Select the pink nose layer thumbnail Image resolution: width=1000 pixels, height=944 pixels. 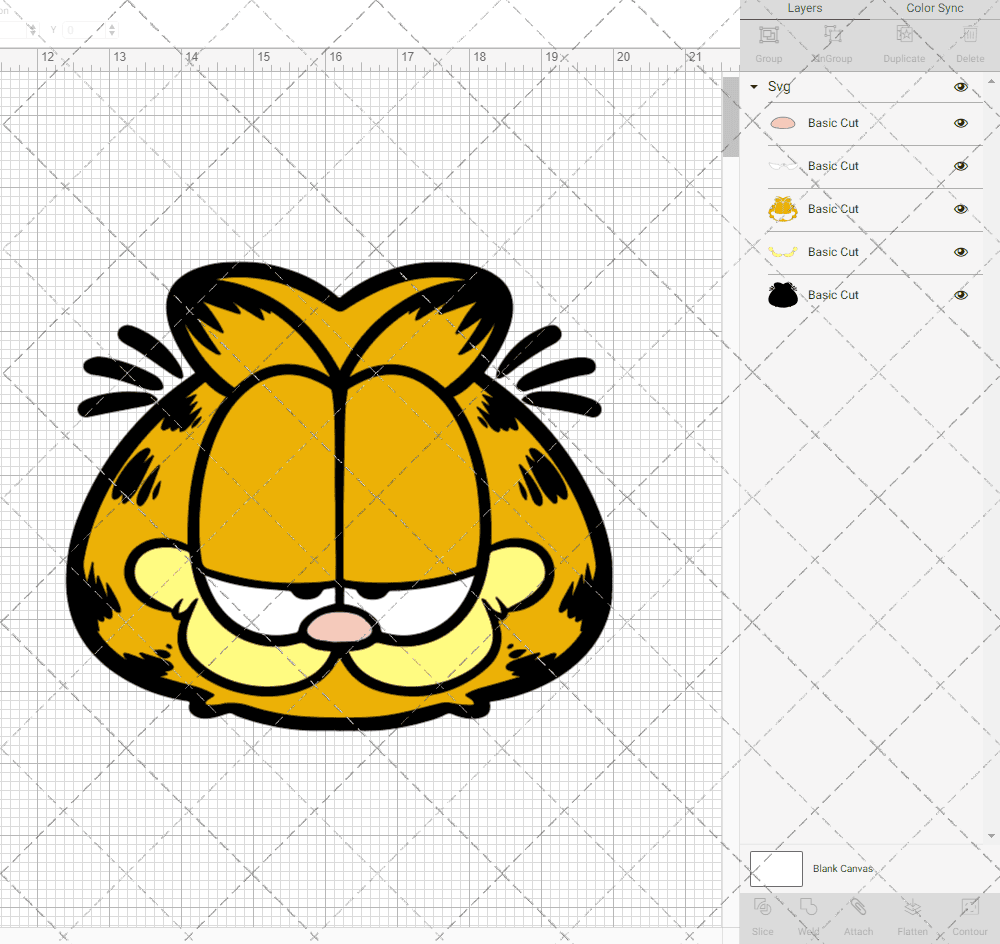click(783, 123)
